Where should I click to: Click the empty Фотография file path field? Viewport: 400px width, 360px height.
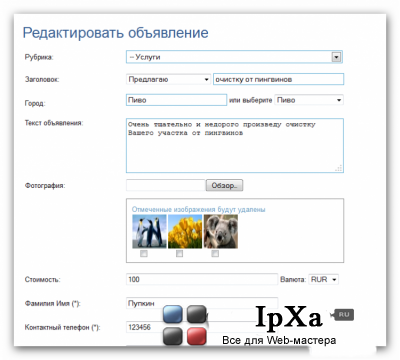165,185
